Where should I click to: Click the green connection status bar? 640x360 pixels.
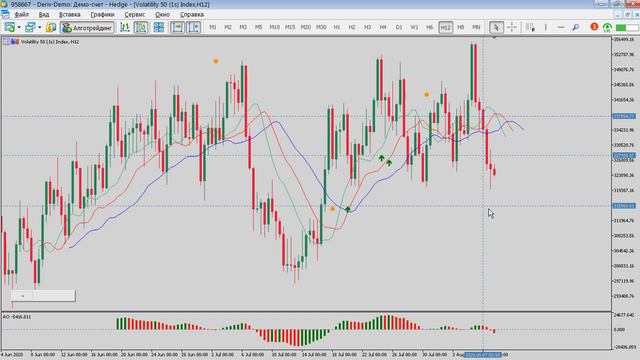(627, 27)
